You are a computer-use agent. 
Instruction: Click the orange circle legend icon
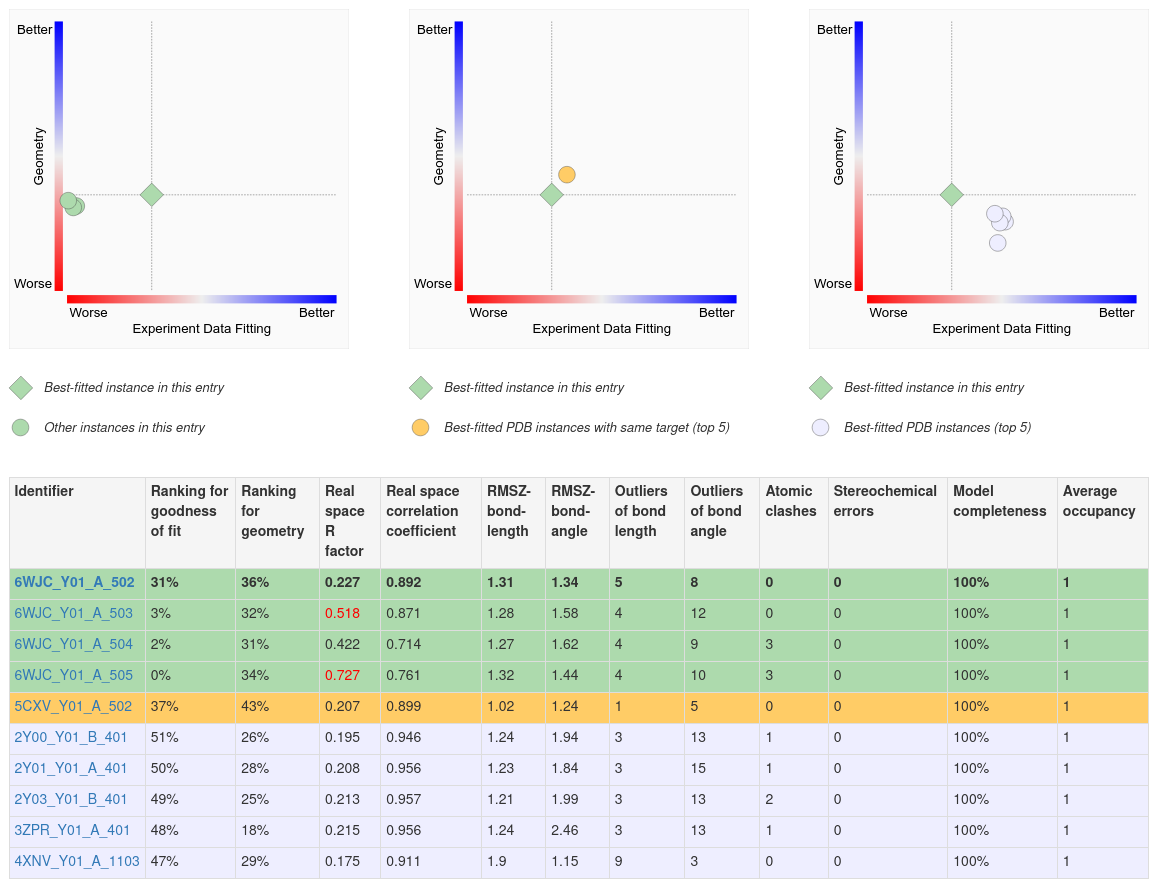420,428
